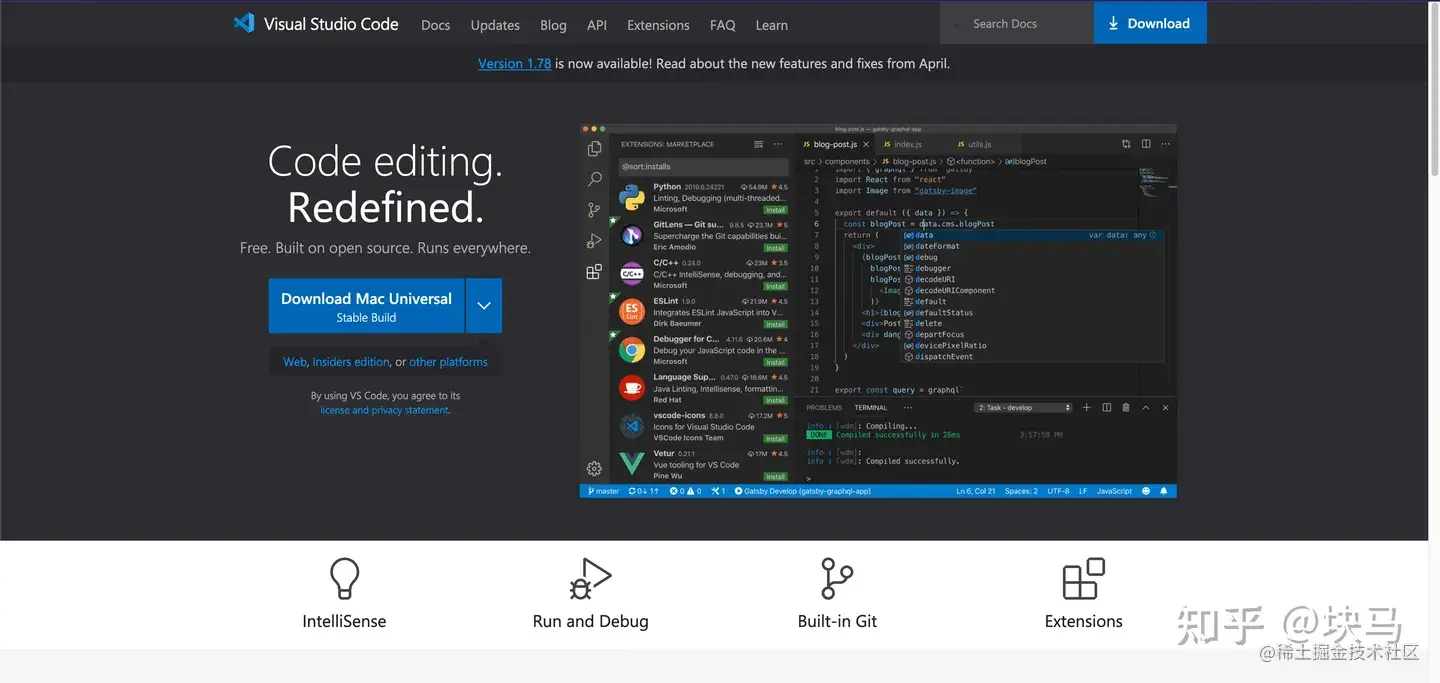Click the Search Docs input field

coord(1017,23)
